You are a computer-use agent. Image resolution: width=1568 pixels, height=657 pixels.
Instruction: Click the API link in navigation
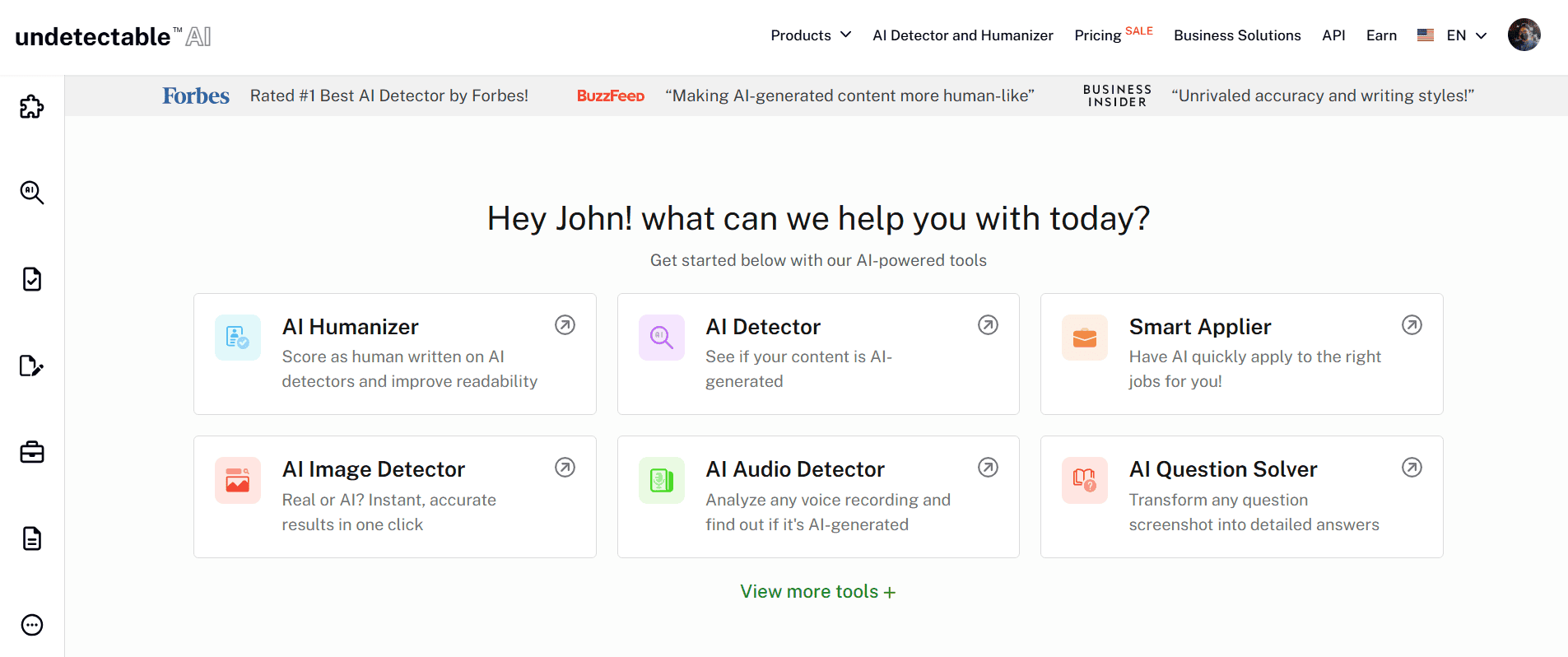click(x=1333, y=35)
